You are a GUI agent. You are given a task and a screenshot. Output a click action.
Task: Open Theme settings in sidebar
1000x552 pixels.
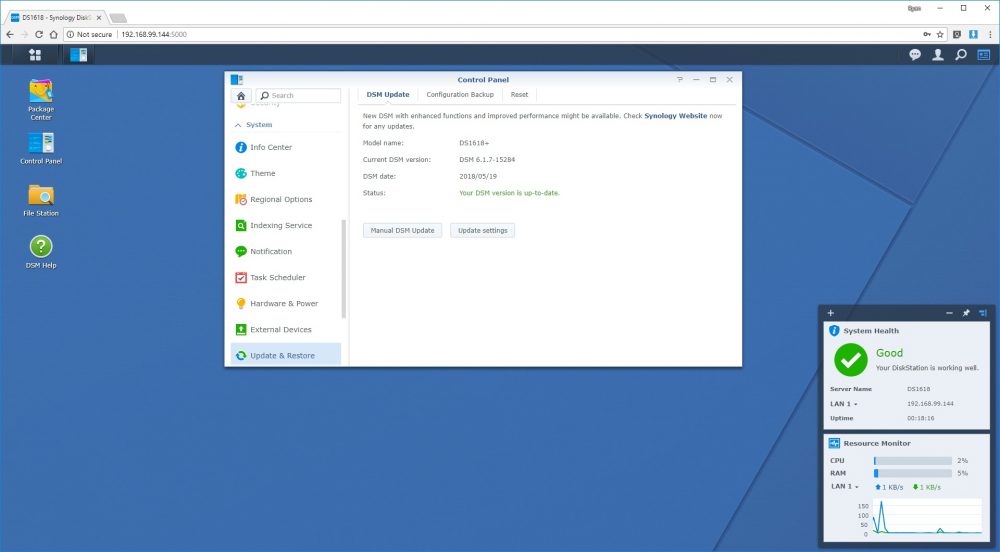pyautogui.click(x=285, y=173)
